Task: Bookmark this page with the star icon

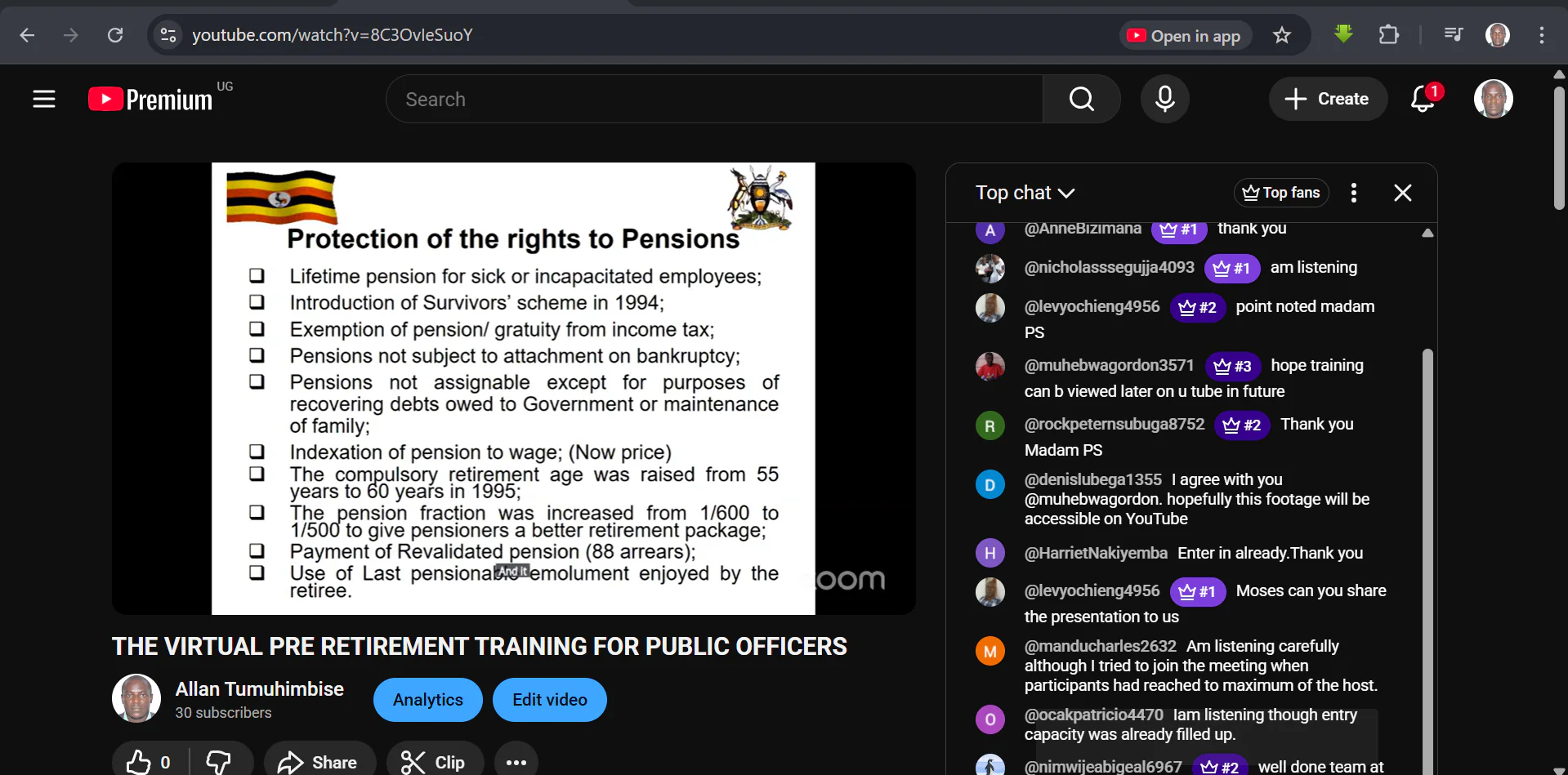Action: pos(1282,35)
